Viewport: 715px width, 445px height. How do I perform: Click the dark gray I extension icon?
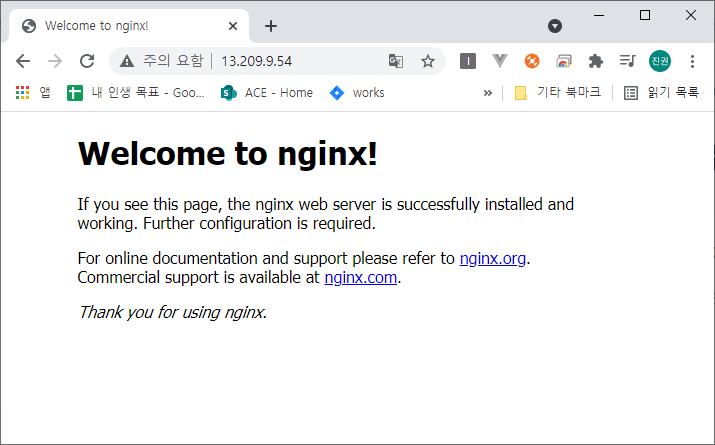[468, 61]
